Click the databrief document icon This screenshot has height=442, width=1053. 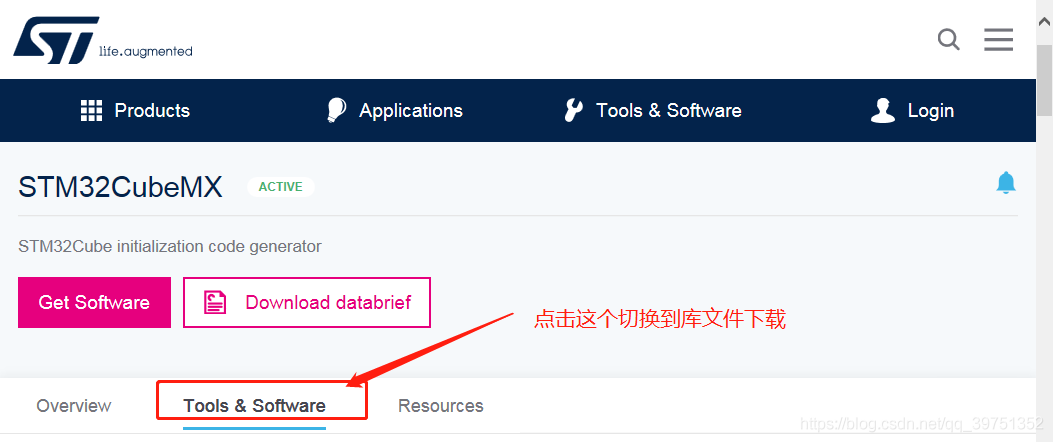[215, 302]
